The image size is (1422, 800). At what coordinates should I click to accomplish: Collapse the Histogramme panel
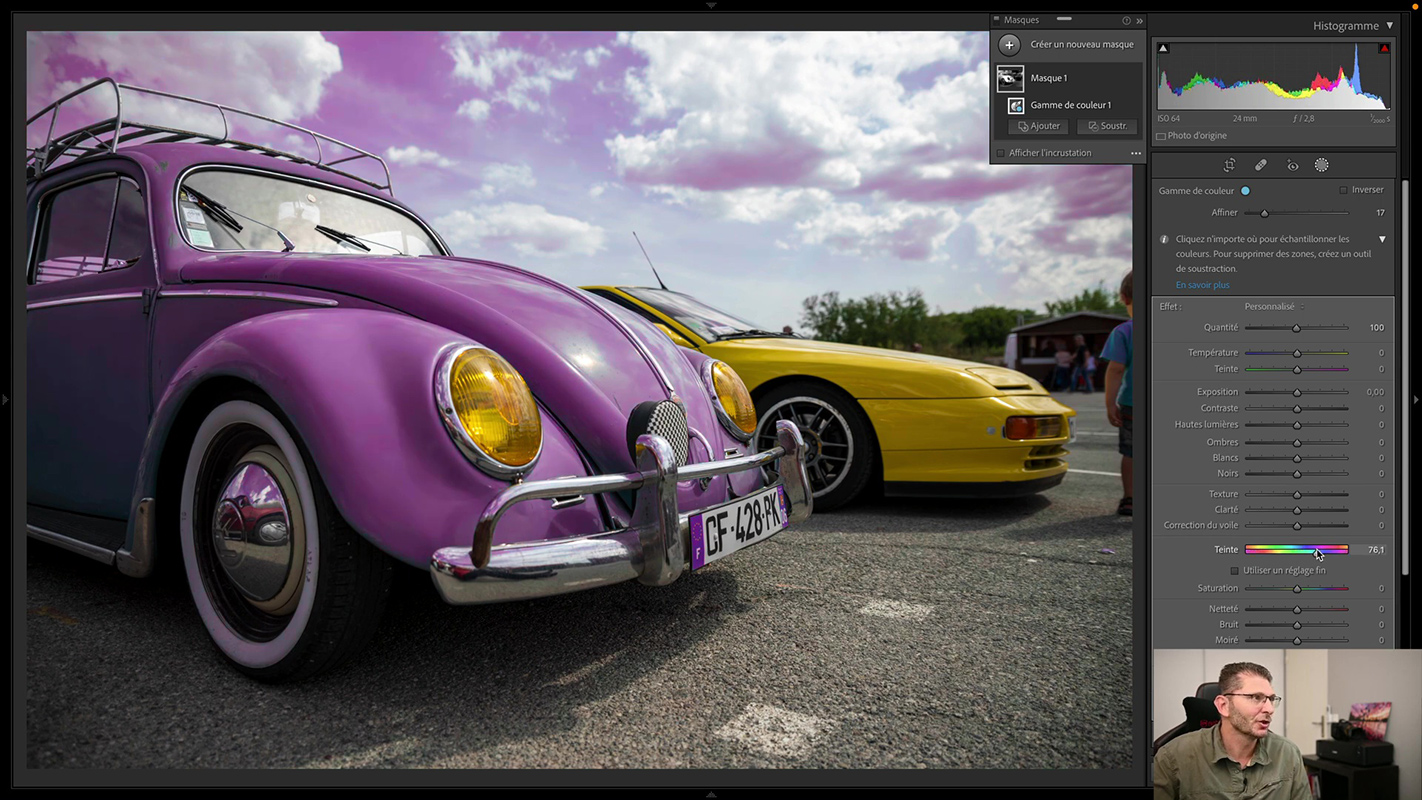click(1389, 26)
